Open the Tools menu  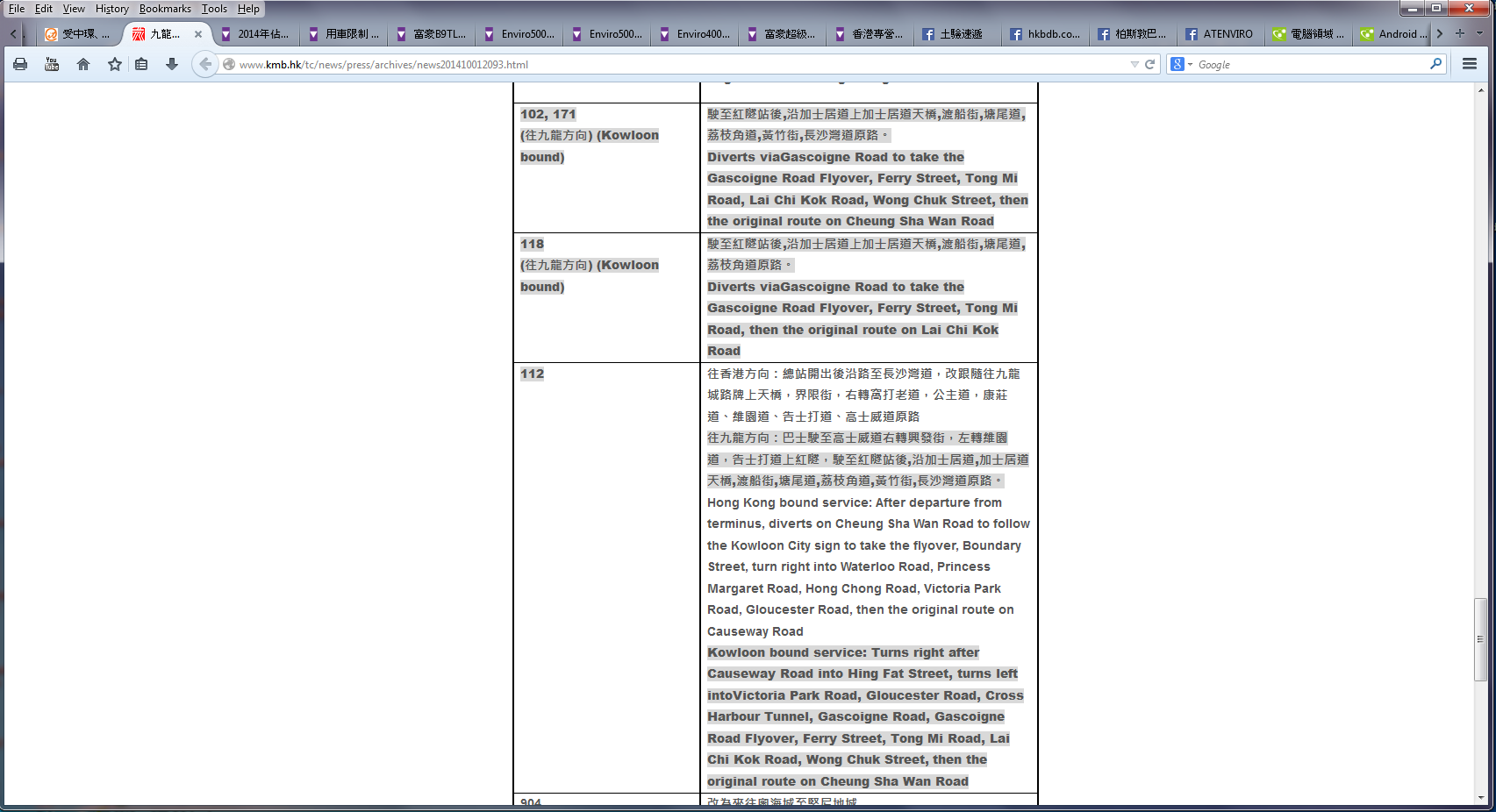(214, 9)
